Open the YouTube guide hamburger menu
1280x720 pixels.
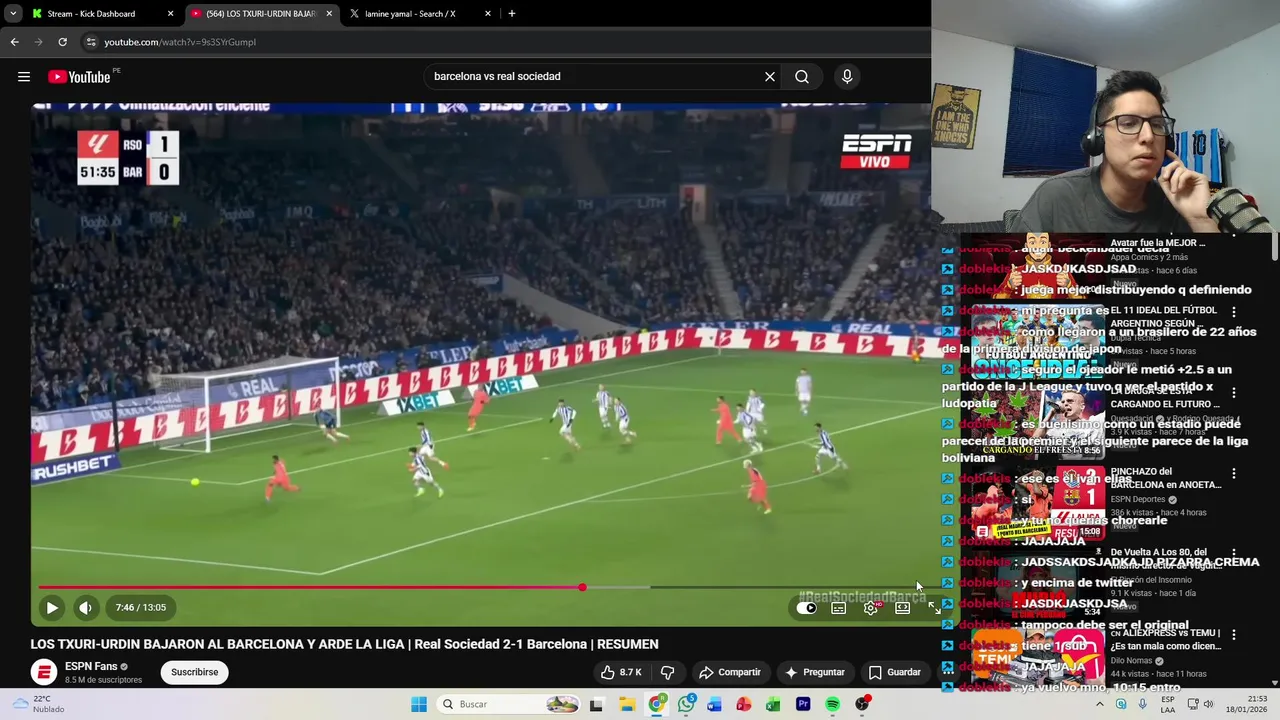coord(24,77)
